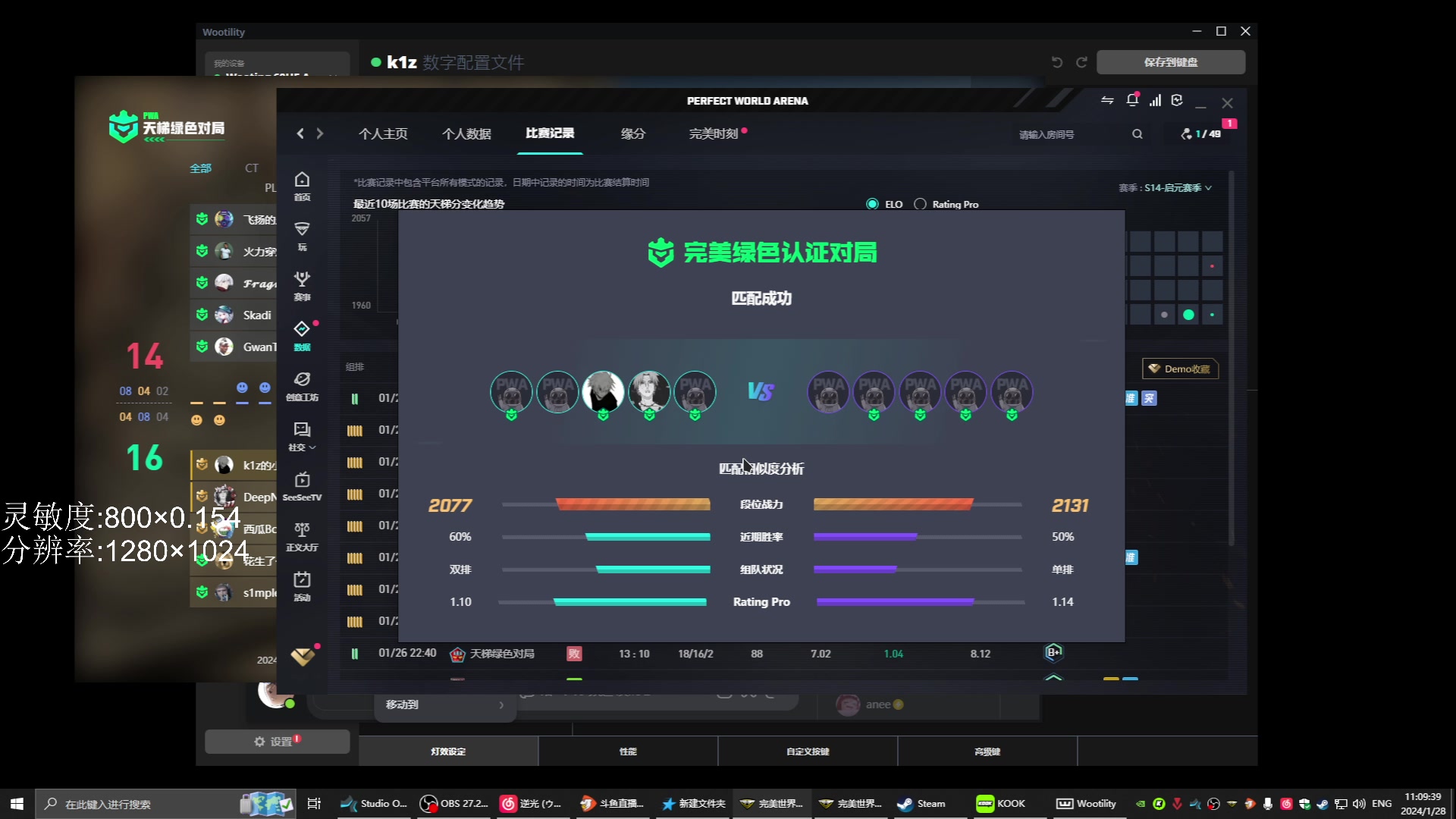Image resolution: width=1456 pixels, height=819 pixels.
Task: Open Wootility 设置 settings button
Action: 277,742
